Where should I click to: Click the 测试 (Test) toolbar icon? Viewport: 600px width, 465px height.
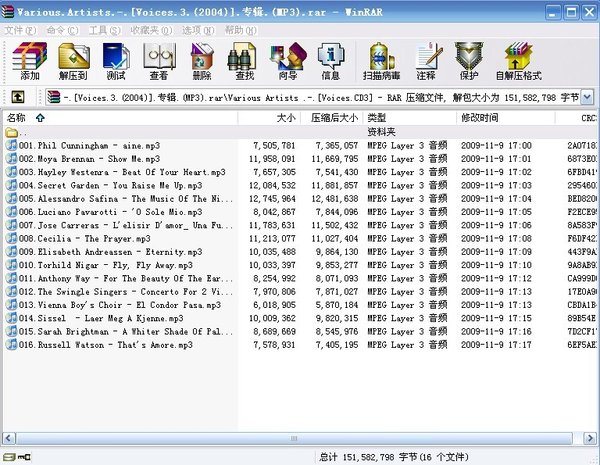pyautogui.click(x=116, y=61)
